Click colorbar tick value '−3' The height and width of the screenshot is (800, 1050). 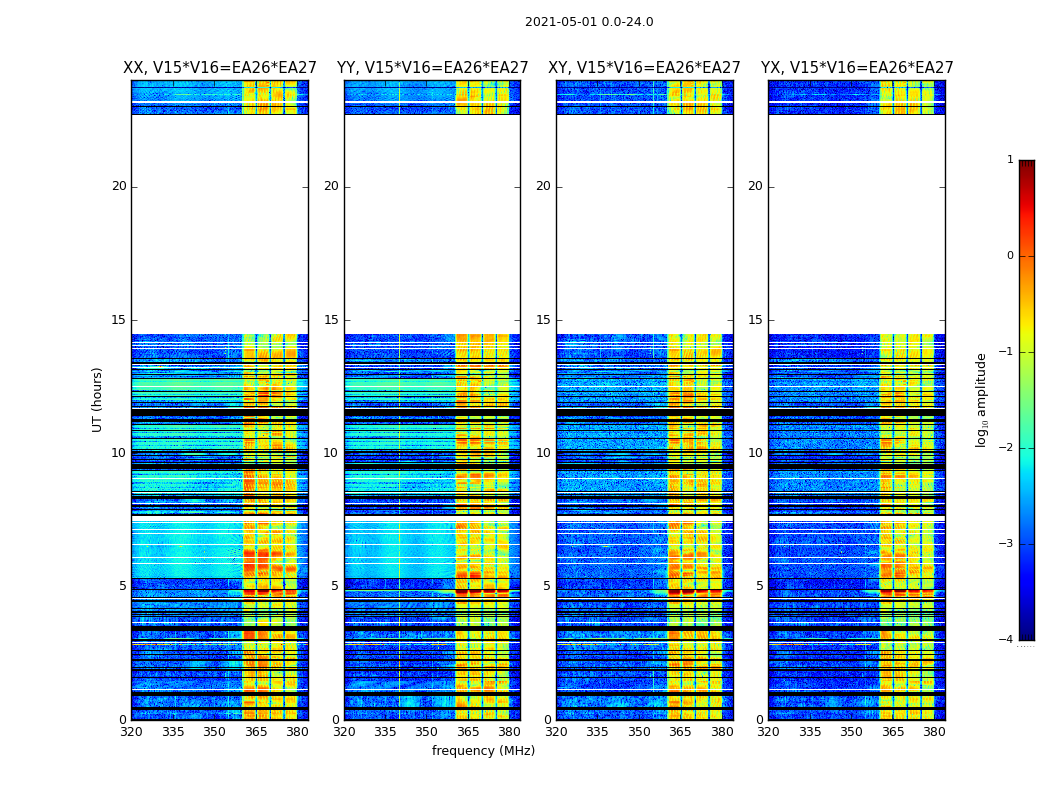coord(1006,544)
